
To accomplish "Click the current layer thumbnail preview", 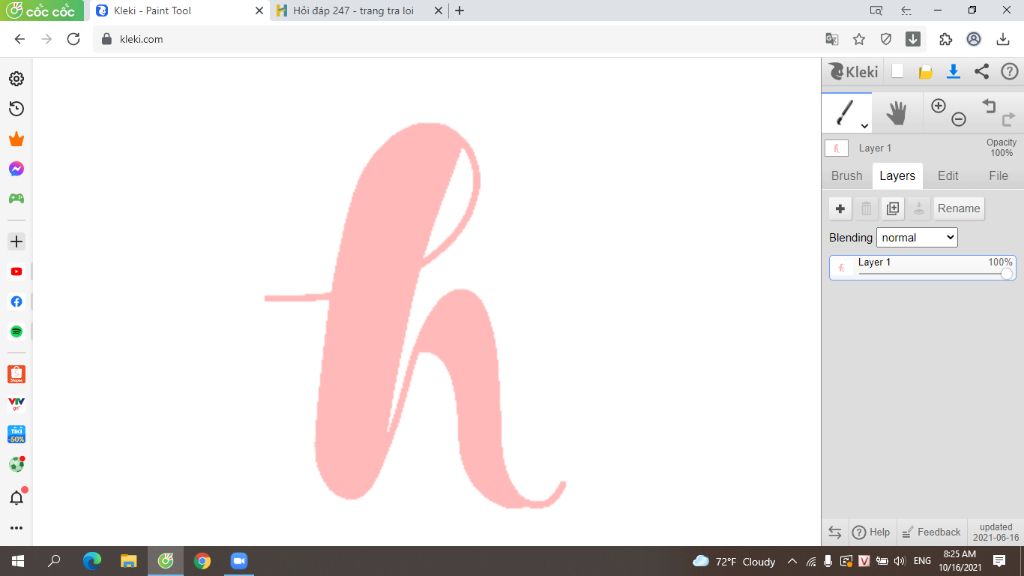I will (836, 148).
